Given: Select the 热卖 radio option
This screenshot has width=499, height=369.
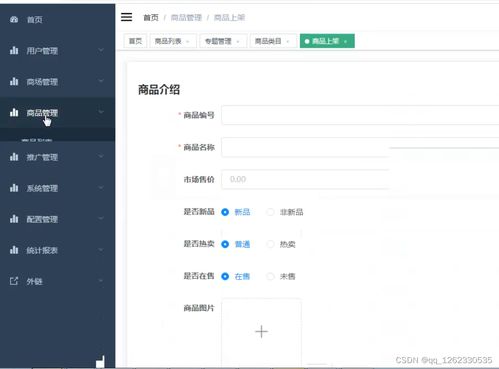Looking at the screenshot, I should pos(270,244).
